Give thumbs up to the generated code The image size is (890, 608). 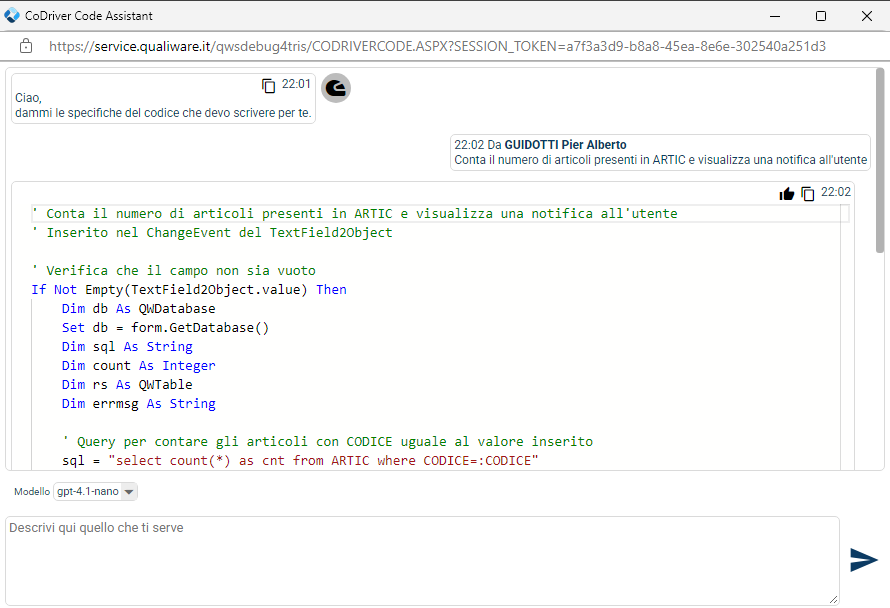[x=787, y=194]
